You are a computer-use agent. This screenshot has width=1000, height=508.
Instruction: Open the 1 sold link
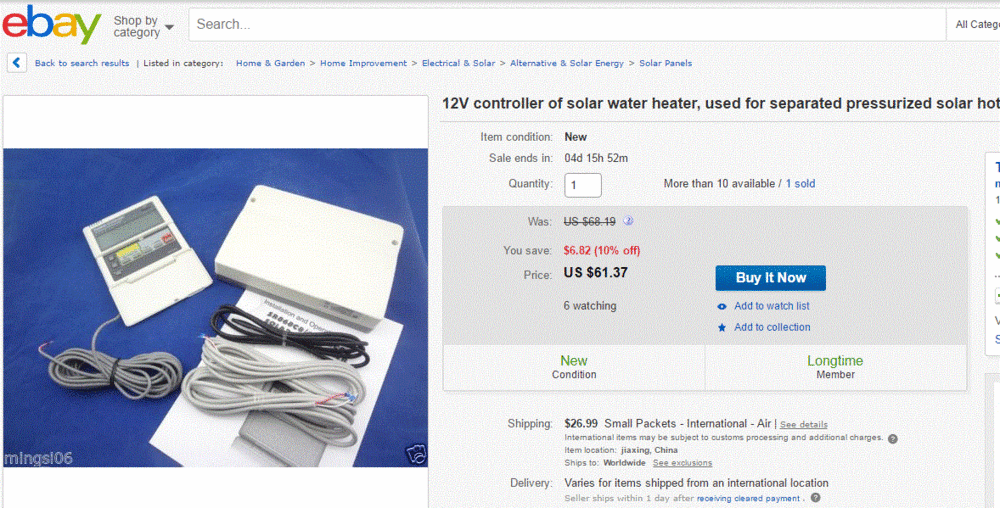pos(800,184)
